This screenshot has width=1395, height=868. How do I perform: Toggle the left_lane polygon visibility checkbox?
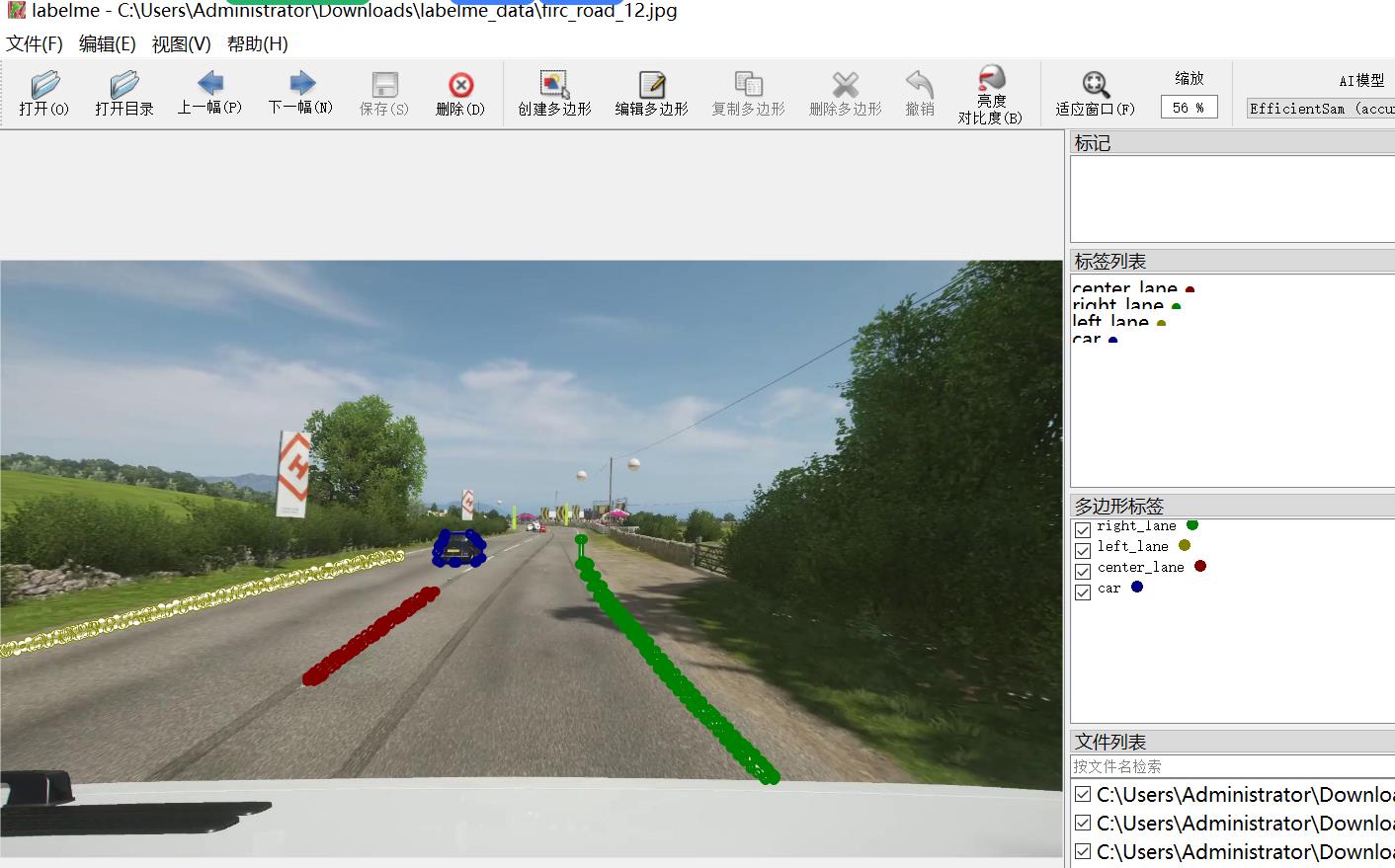1083,550
